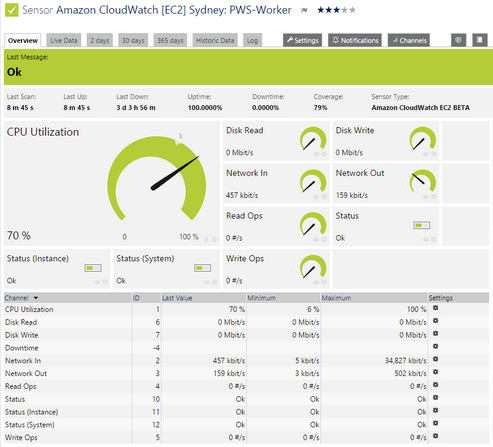Open settings gear for Write Ops row
This screenshot has height=447, width=493.
435,436
